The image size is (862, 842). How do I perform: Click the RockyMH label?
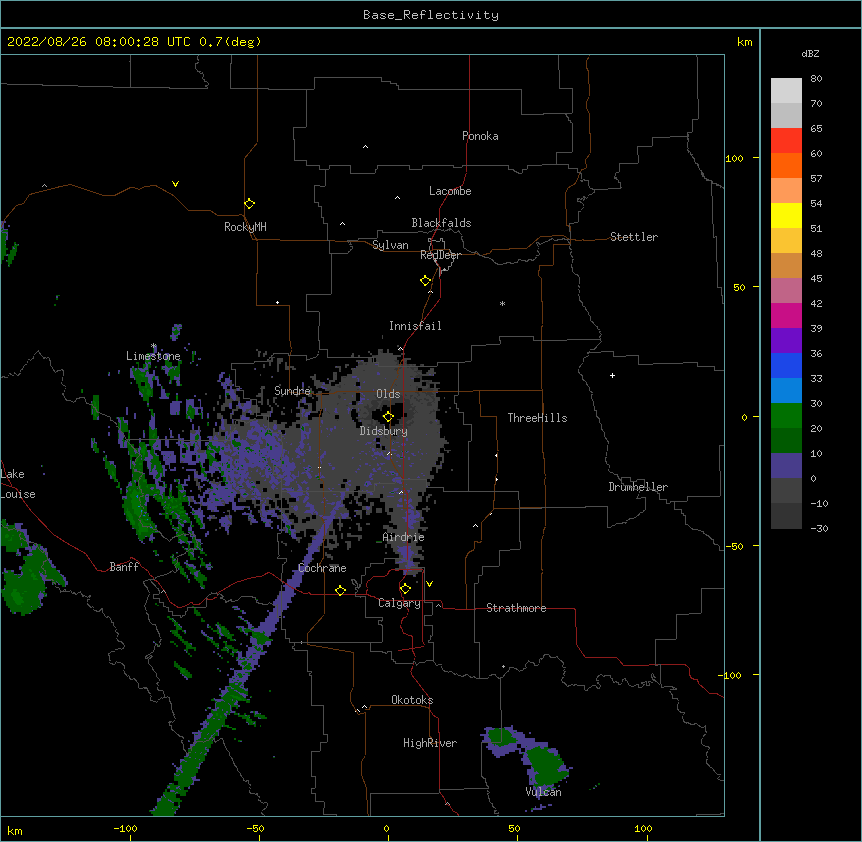(245, 227)
